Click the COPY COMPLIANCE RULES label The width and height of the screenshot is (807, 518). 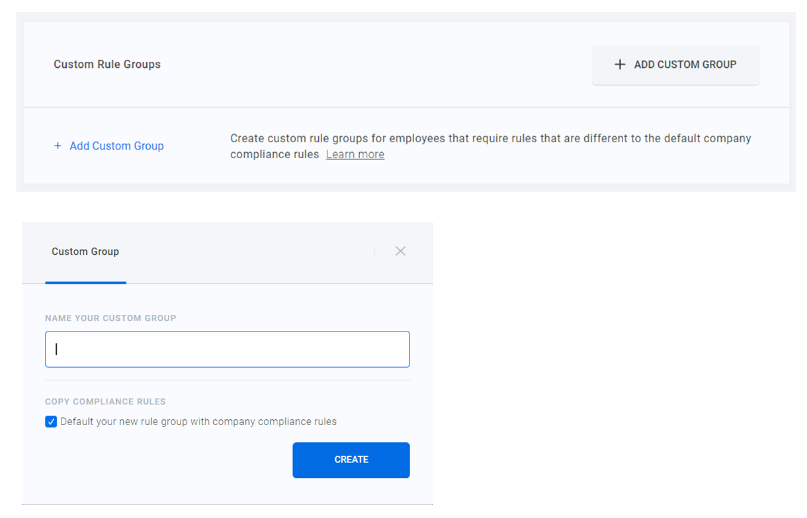(x=105, y=402)
